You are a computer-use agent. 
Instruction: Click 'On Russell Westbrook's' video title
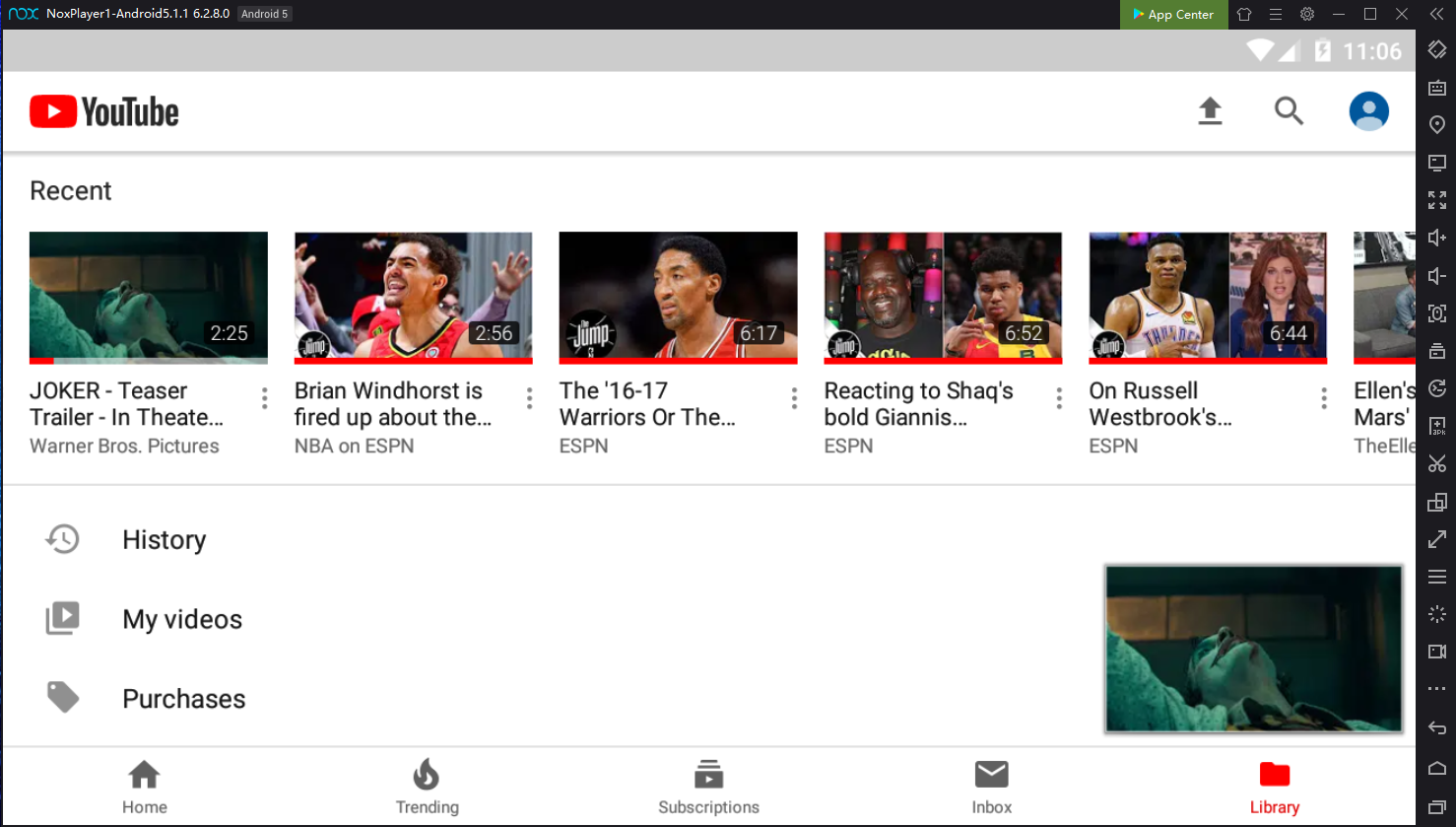(x=1159, y=404)
